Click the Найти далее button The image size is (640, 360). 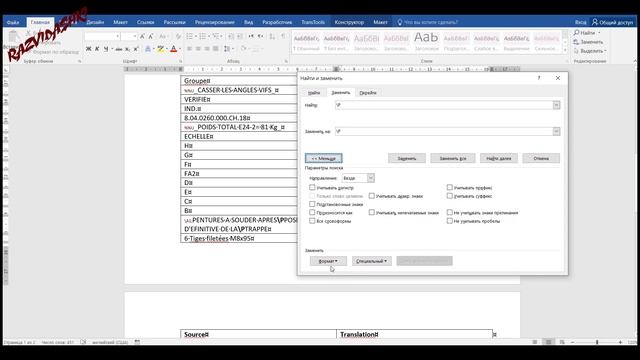point(499,158)
